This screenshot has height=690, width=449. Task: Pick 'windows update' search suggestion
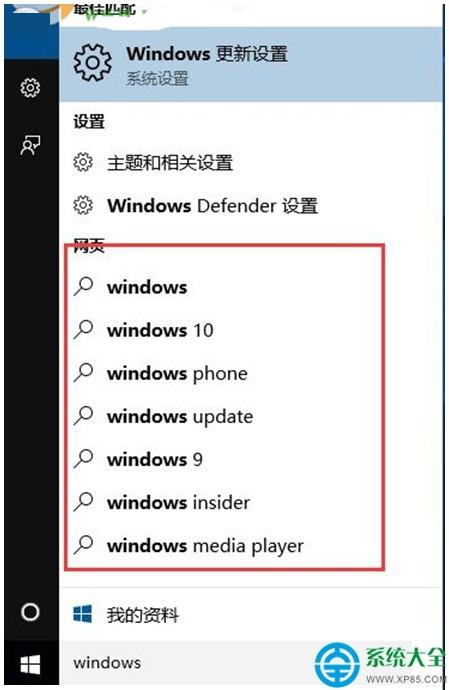tap(224, 416)
